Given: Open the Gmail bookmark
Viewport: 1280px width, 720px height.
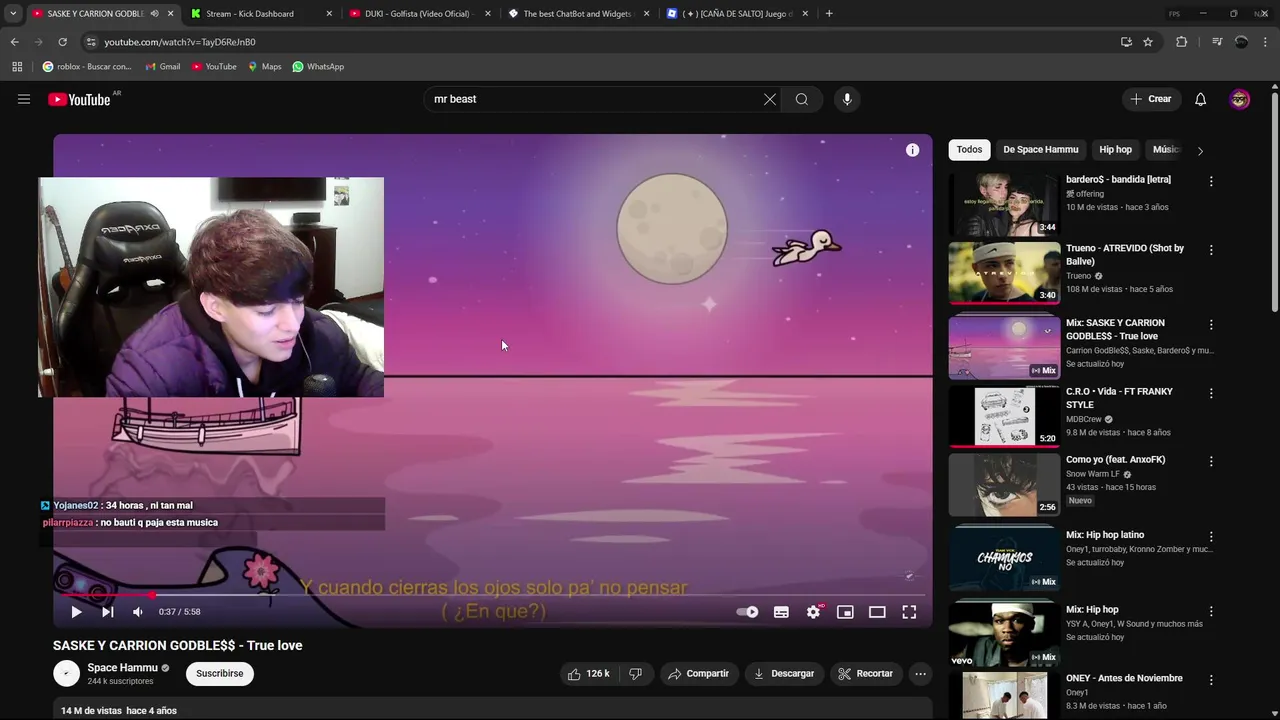Looking at the screenshot, I should [163, 67].
